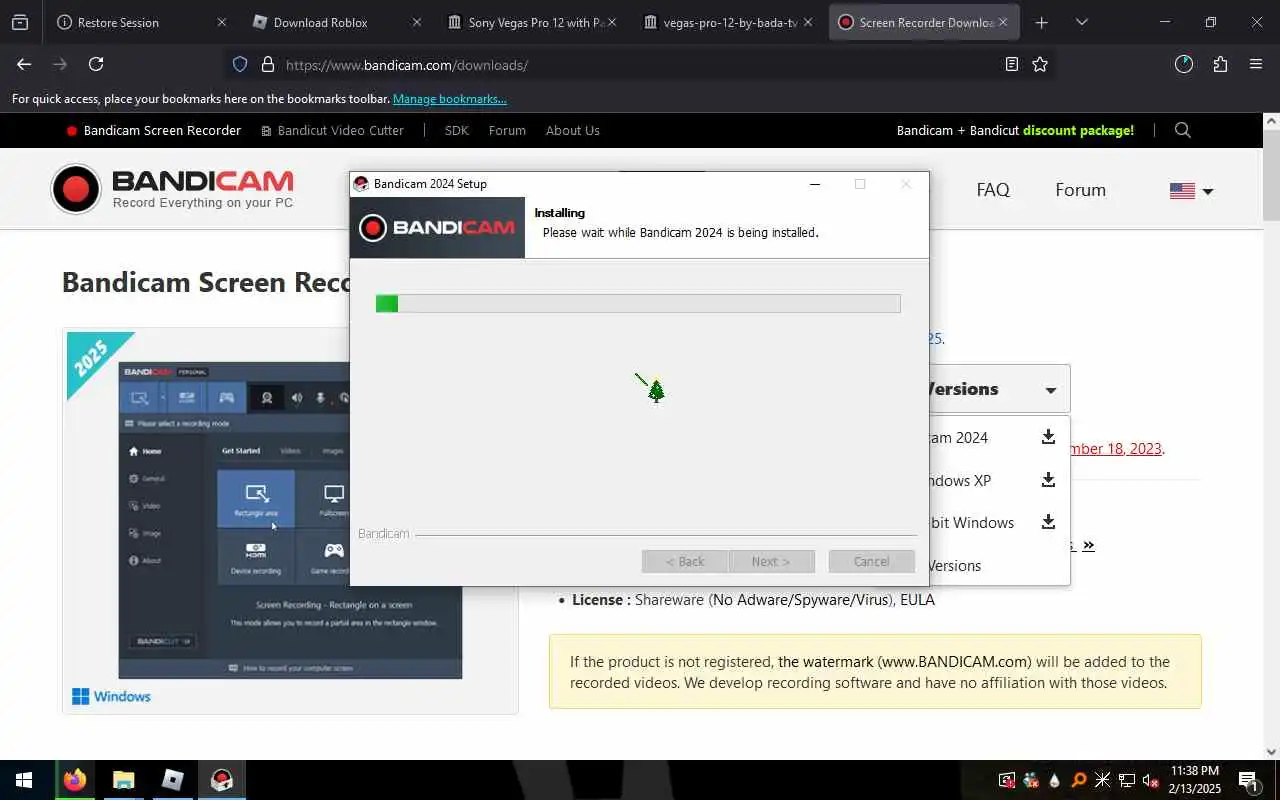Viewport: 1280px width, 800px height.
Task: Open Forum in white site header
Action: pyautogui.click(x=1080, y=190)
